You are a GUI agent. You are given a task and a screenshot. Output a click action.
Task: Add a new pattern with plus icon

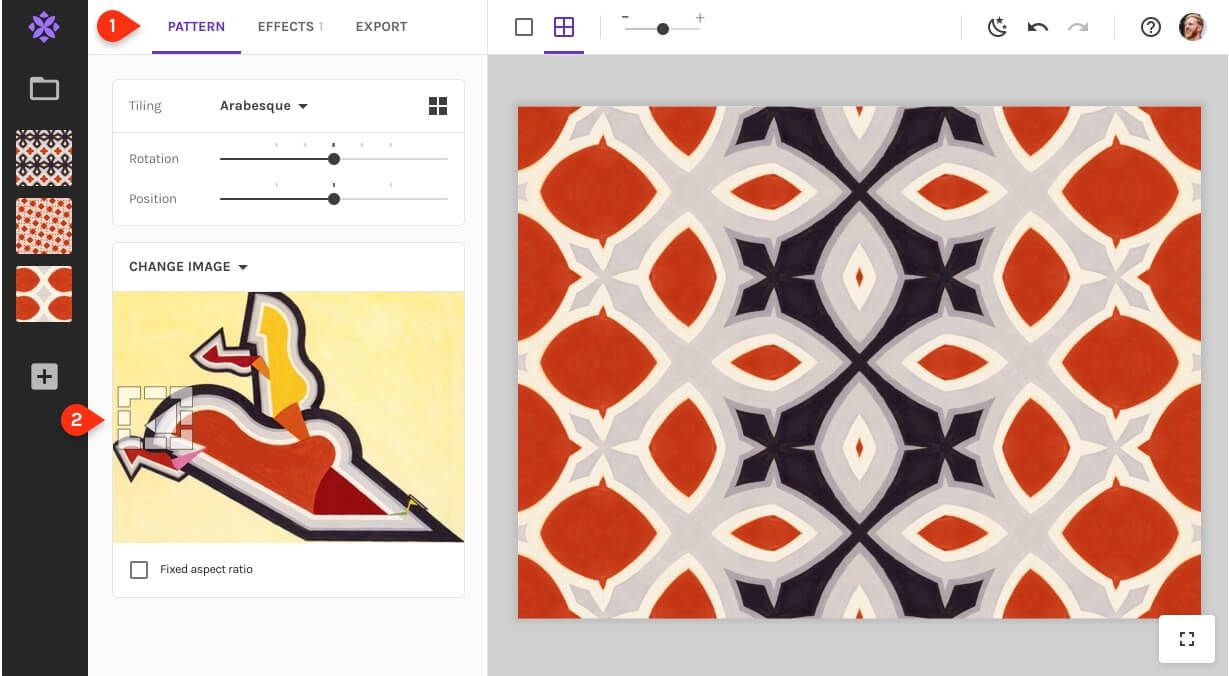[44, 376]
